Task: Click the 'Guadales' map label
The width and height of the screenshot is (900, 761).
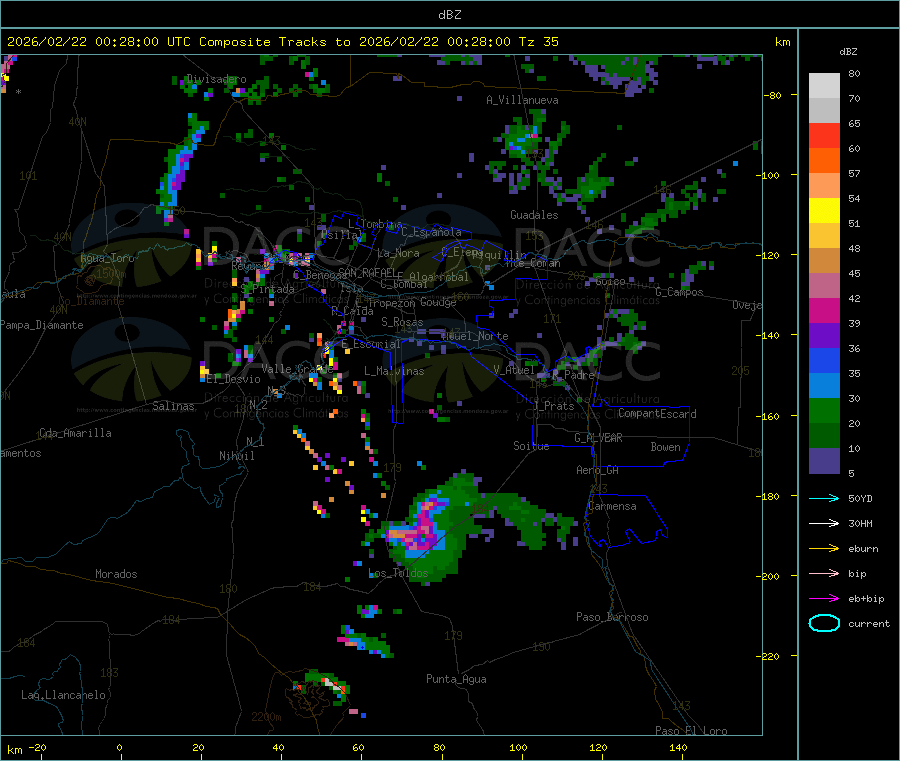Action: (x=534, y=215)
